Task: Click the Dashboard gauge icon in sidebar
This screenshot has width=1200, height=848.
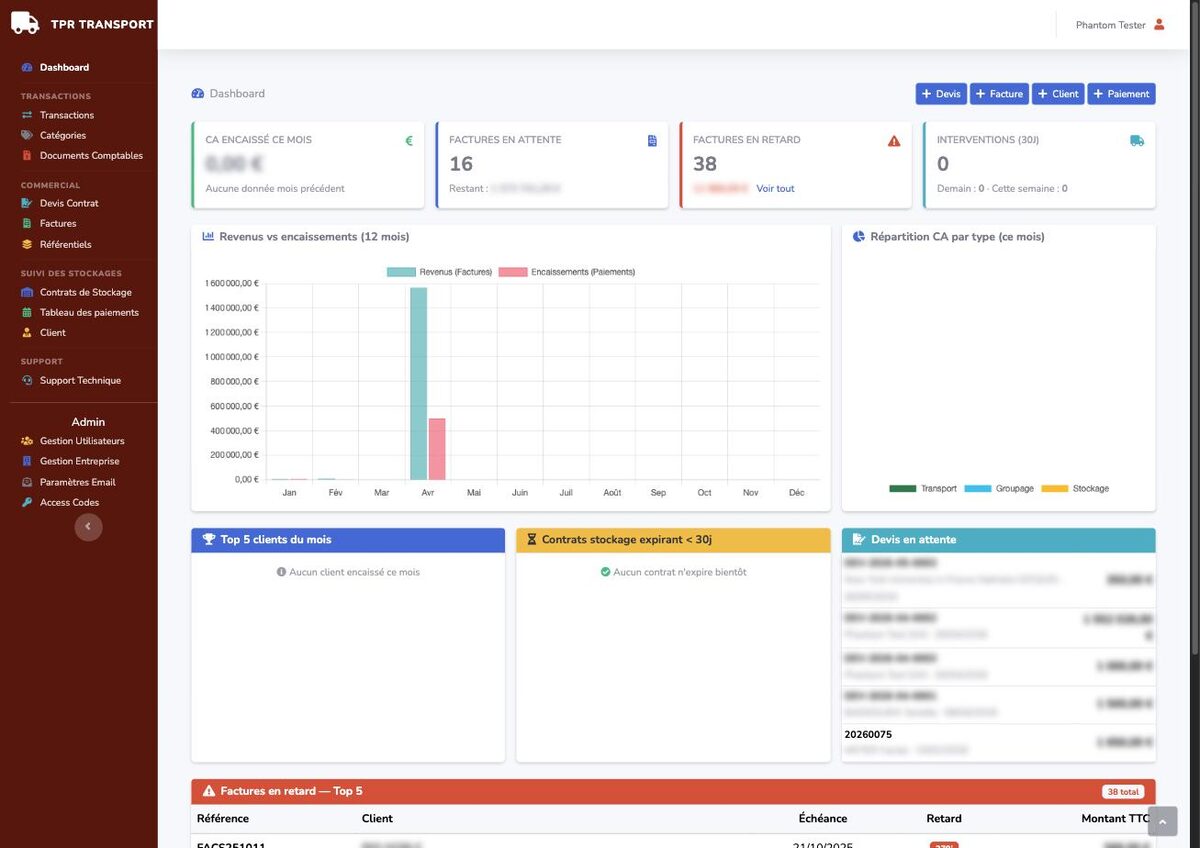Action: coord(27,67)
